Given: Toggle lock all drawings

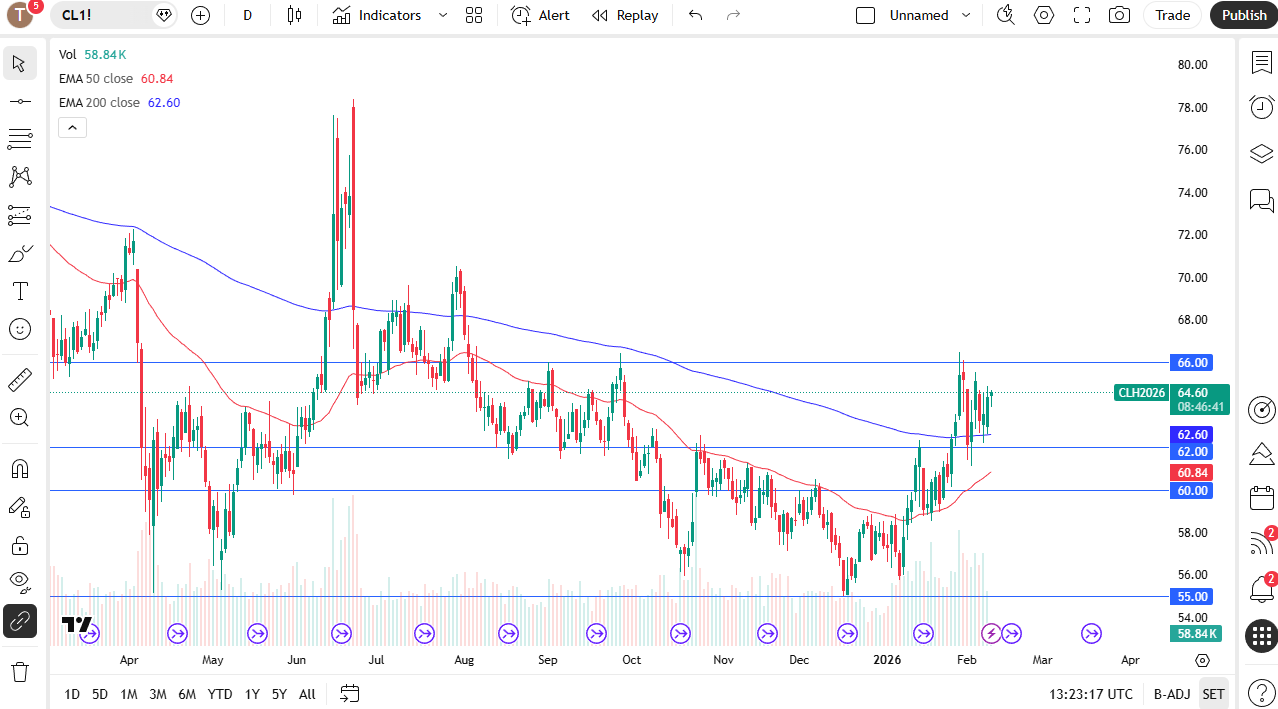Looking at the screenshot, I should pos(20,545).
